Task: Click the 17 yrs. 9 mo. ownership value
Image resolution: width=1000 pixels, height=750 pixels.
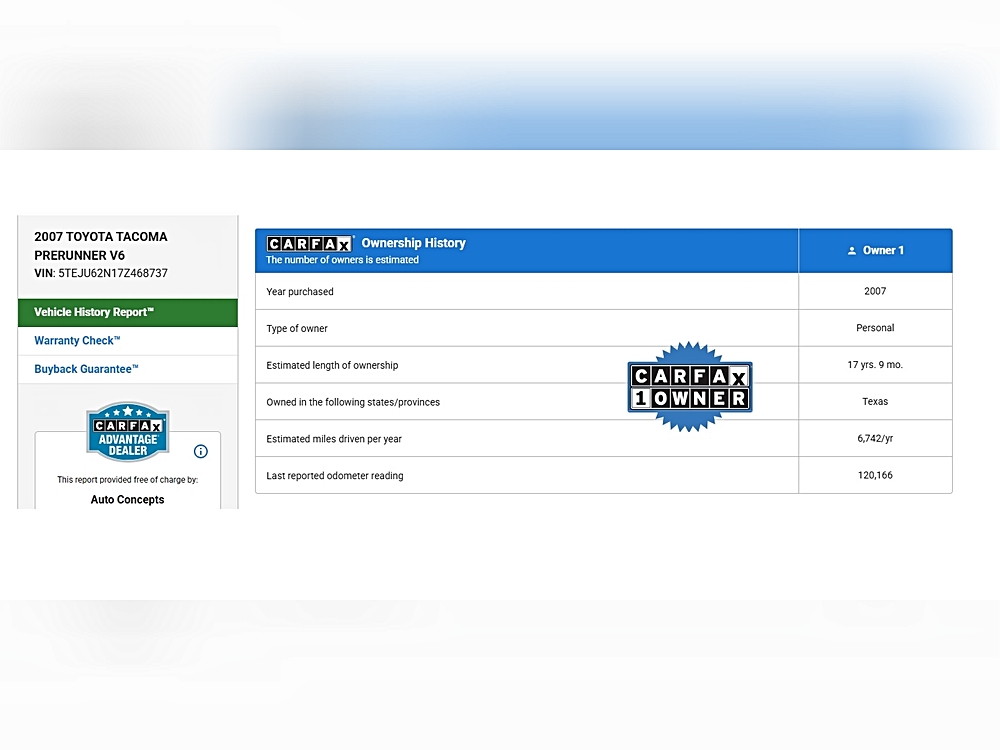Action: click(x=875, y=365)
